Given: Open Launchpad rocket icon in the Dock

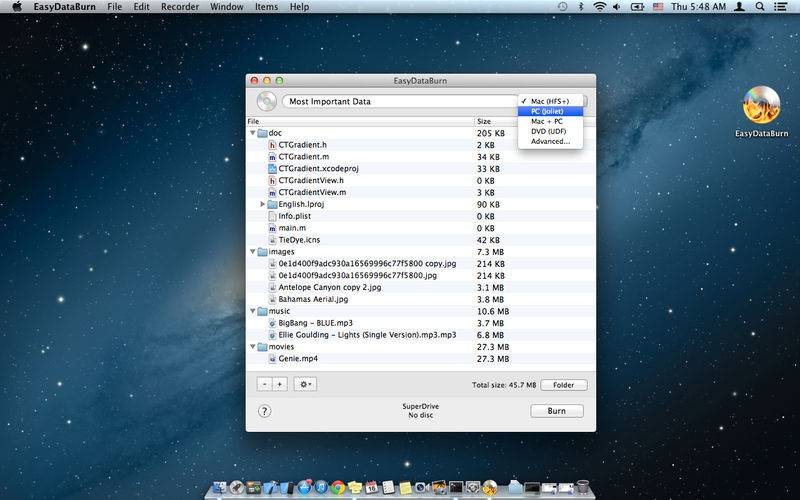Looking at the screenshot, I should [236, 487].
